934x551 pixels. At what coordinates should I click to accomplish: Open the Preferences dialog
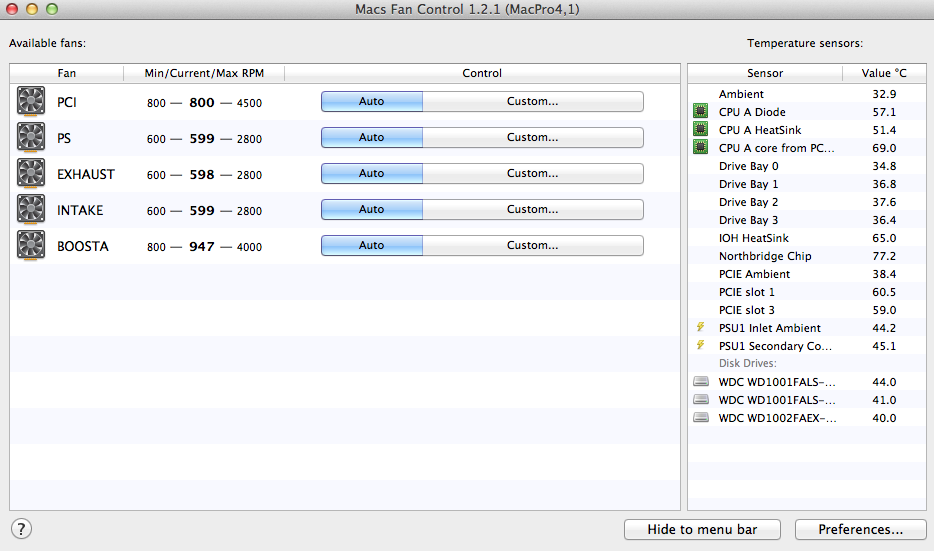click(861, 530)
